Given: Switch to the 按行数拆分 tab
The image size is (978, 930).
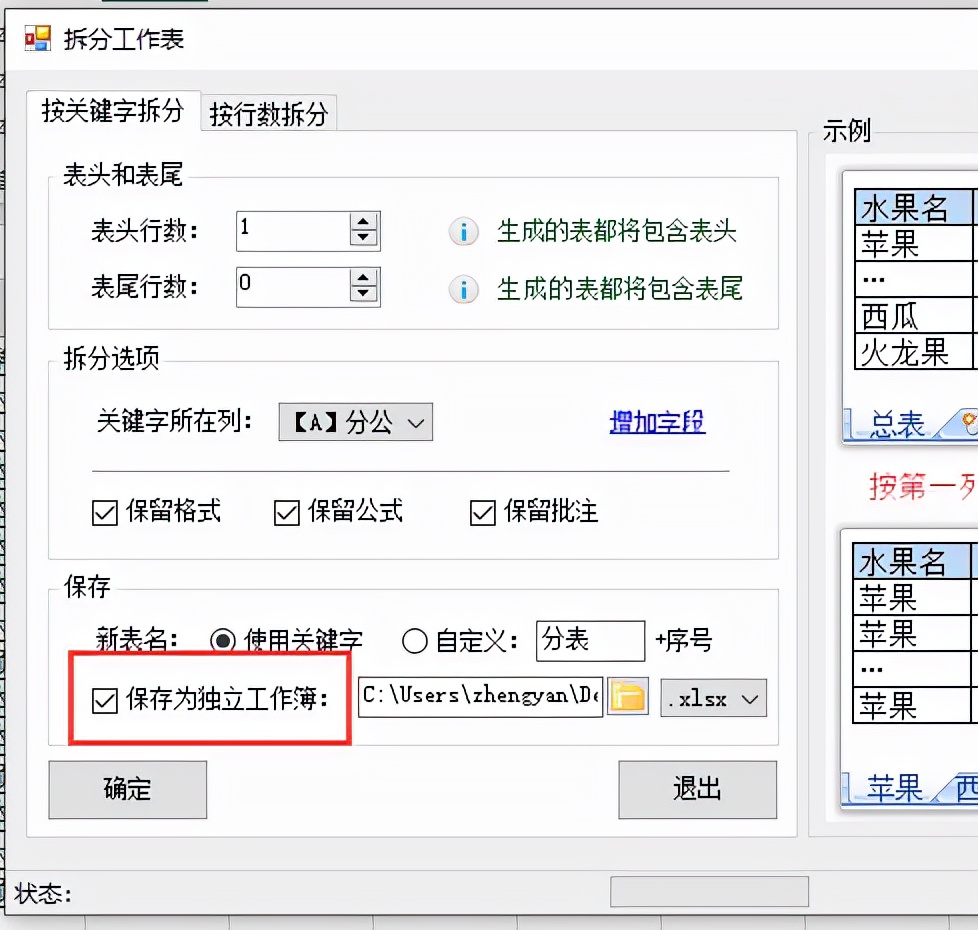Looking at the screenshot, I should tap(268, 113).
